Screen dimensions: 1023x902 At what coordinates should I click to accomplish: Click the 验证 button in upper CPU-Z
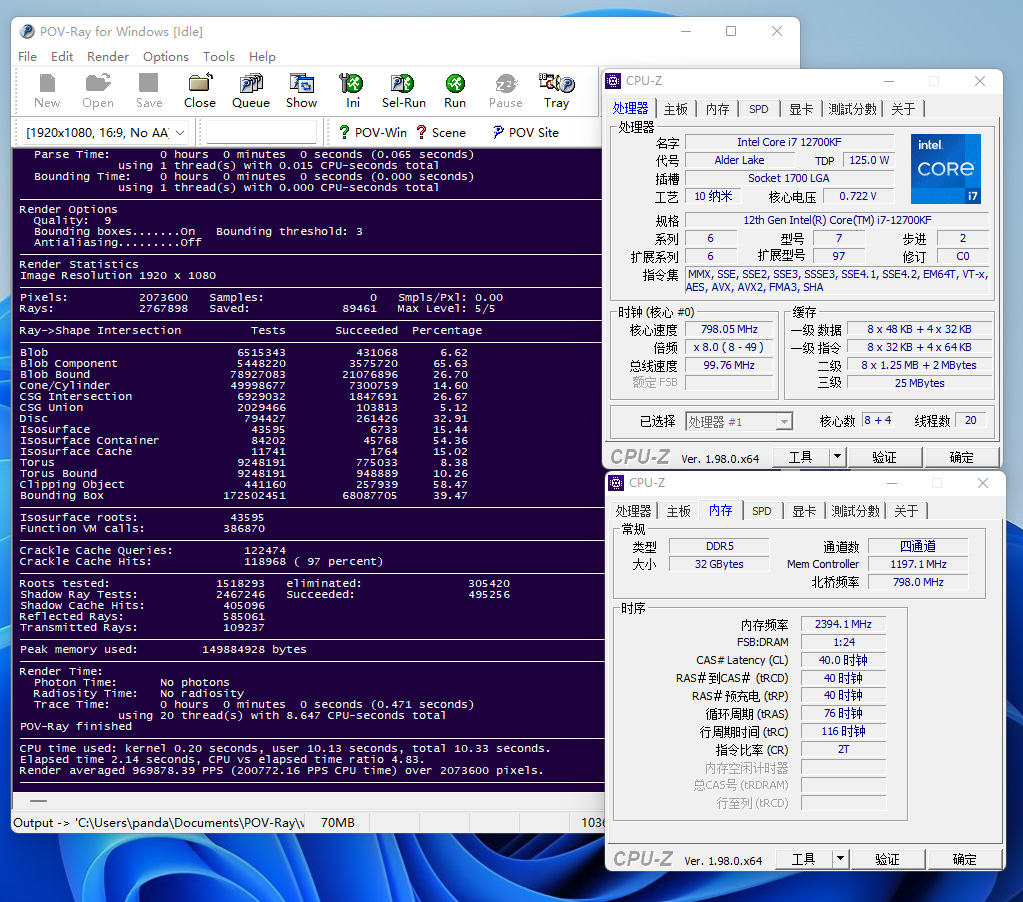(884, 457)
